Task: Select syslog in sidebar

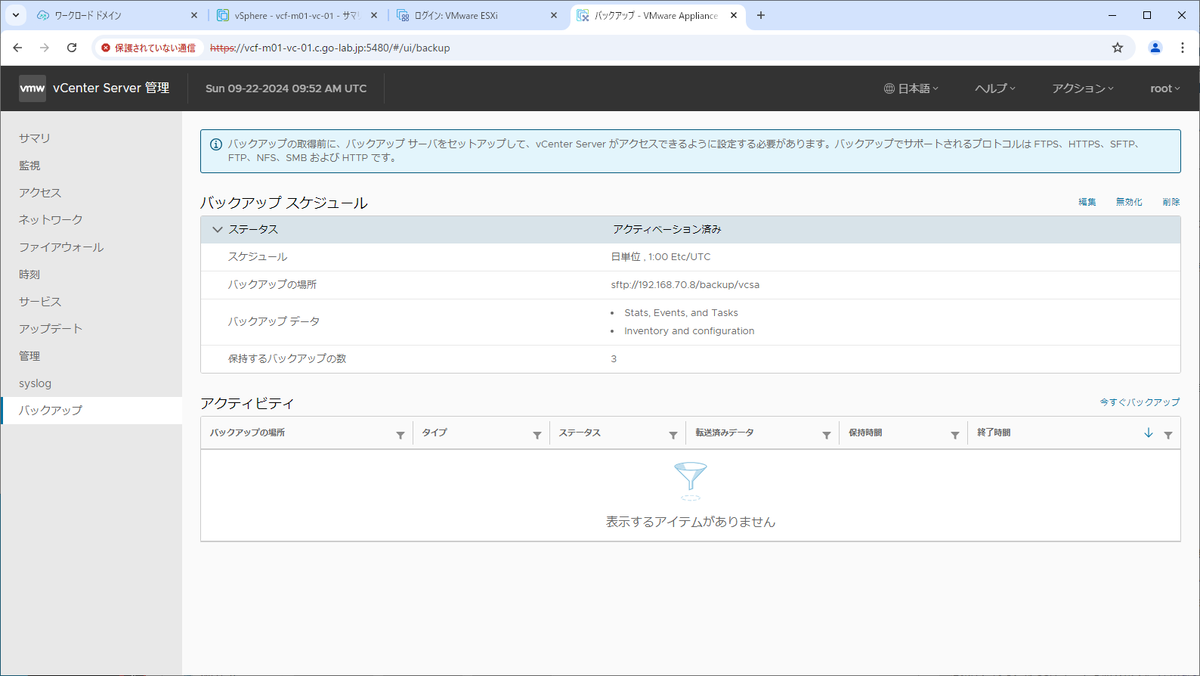Action: (91, 383)
